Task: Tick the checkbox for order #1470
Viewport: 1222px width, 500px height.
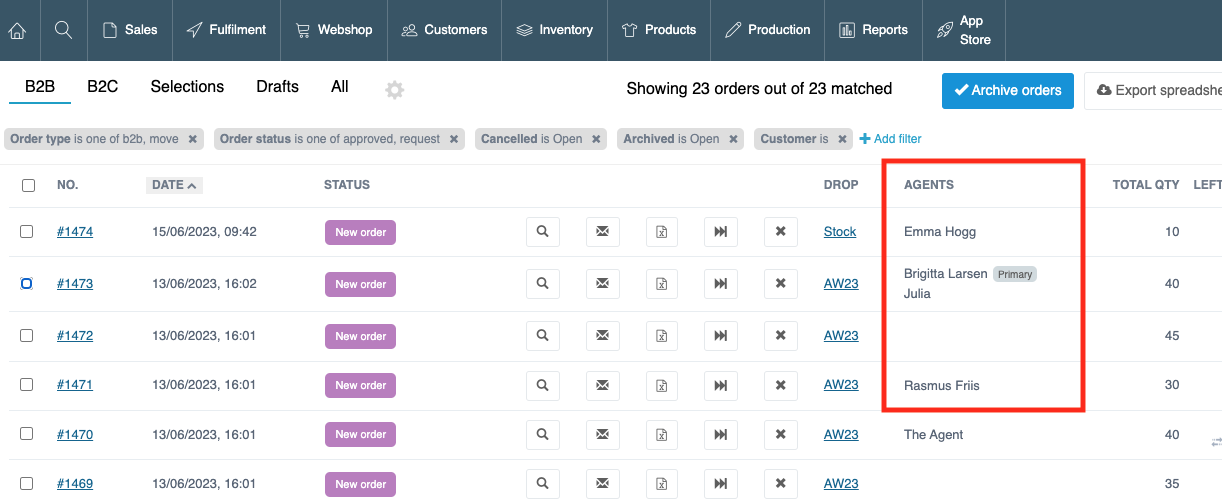Action: coord(27,433)
